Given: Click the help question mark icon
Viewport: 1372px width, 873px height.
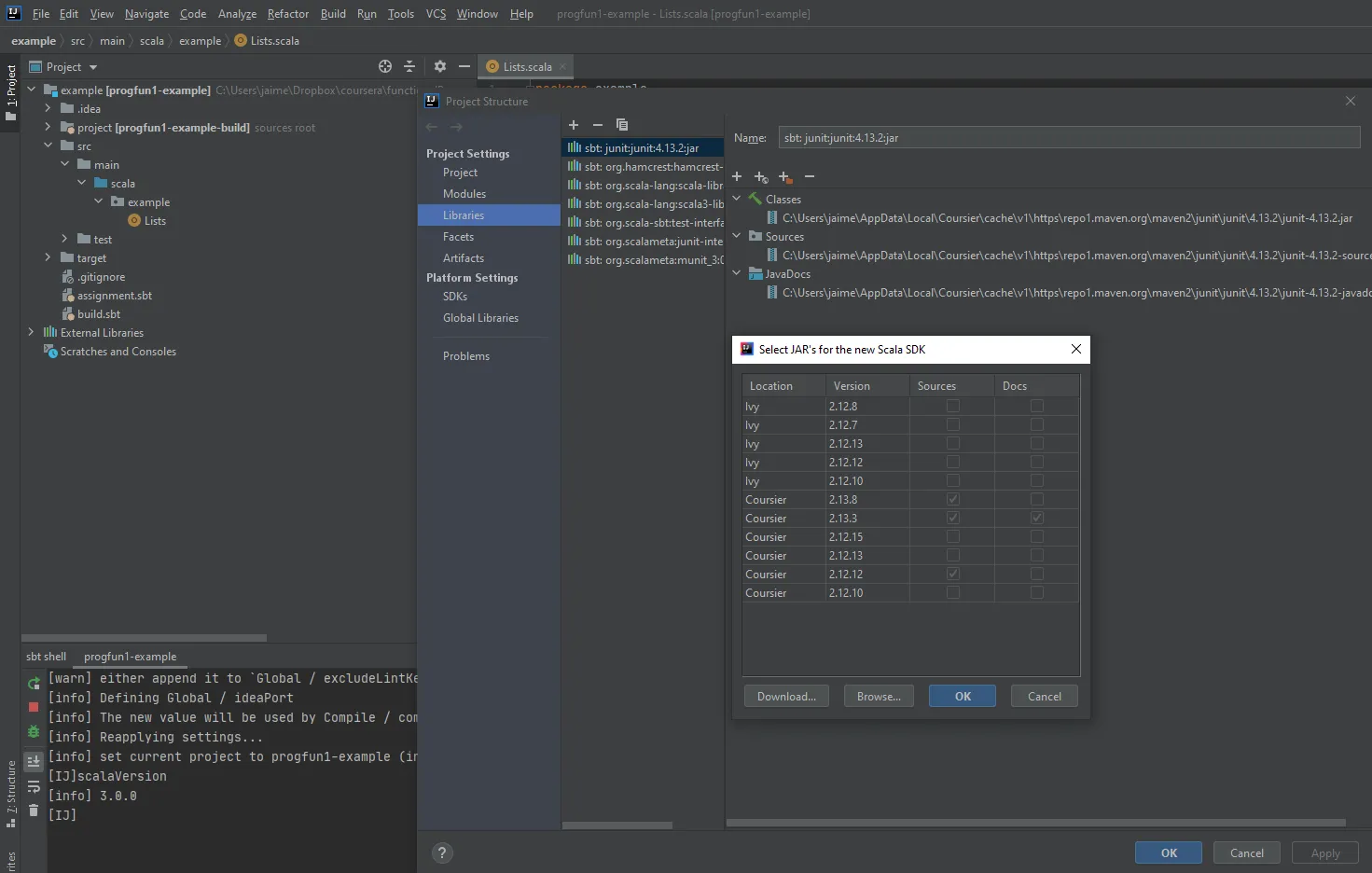Looking at the screenshot, I should tap(442, 852).
